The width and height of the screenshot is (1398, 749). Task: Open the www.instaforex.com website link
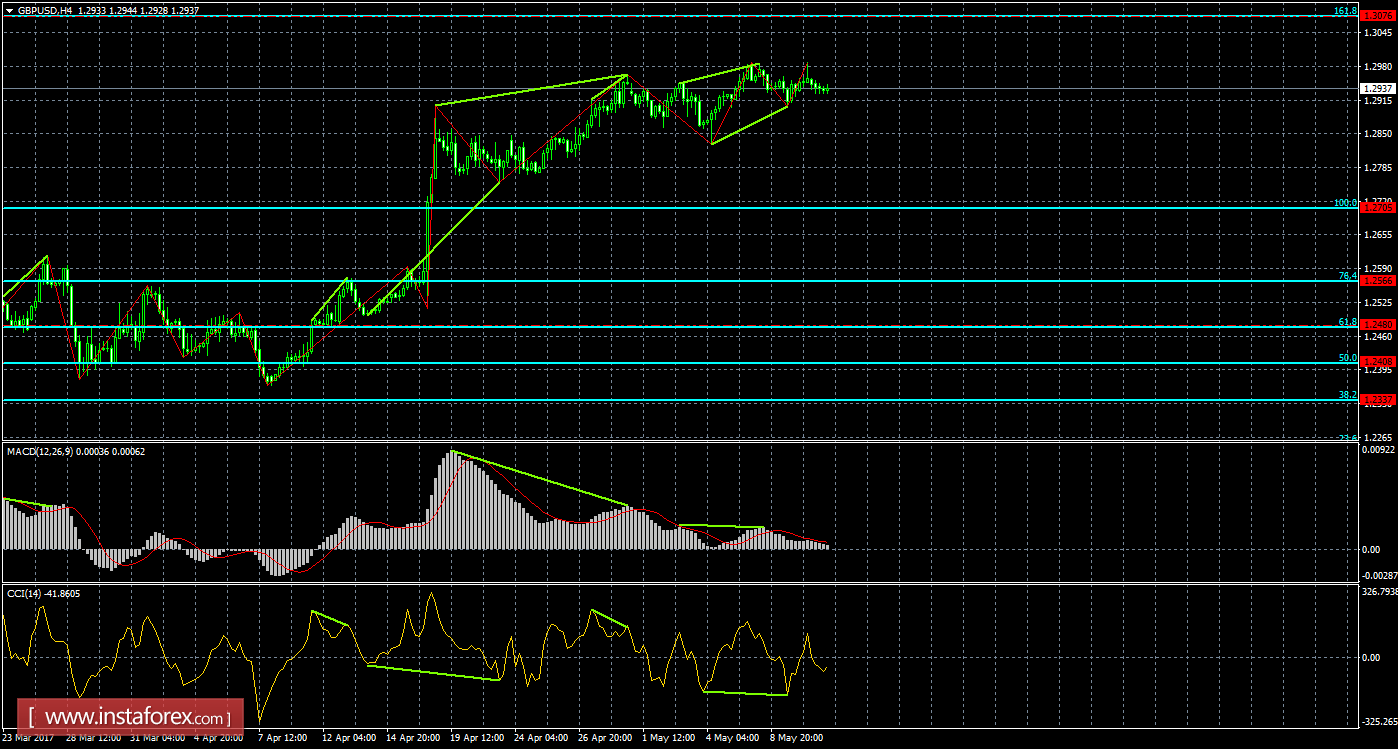pyautogui.click(x=128, y=716)
